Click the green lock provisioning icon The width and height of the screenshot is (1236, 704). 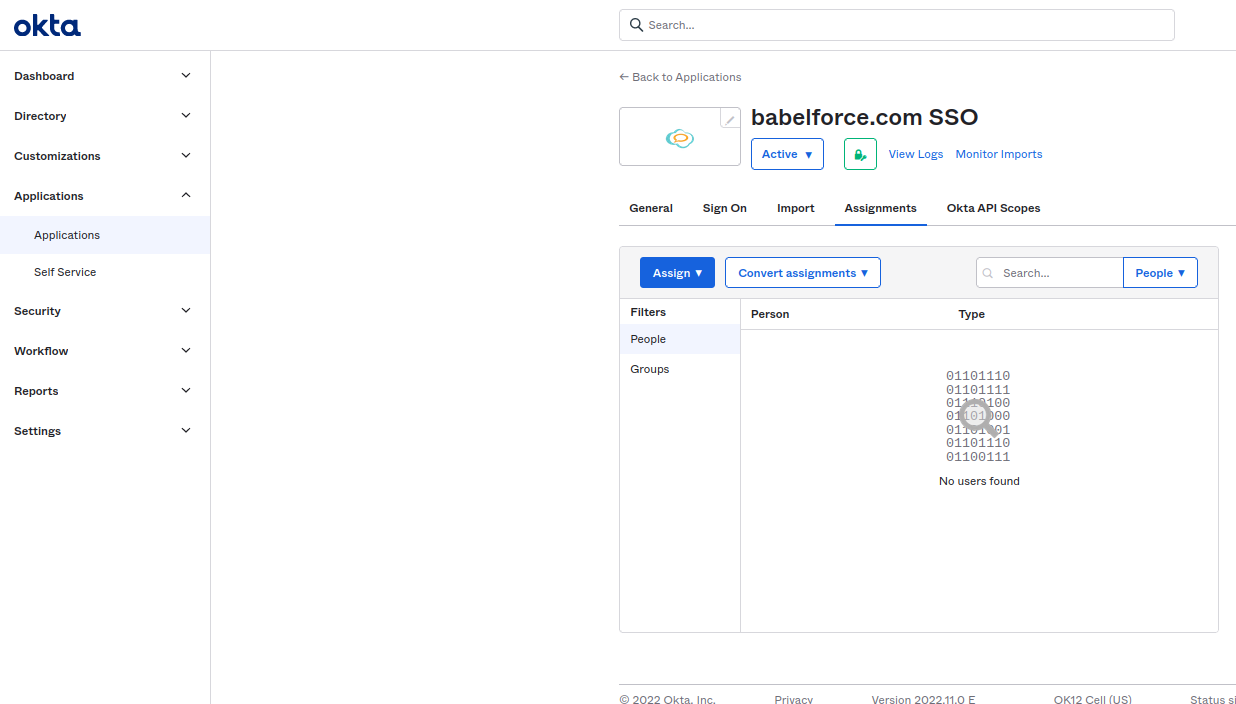[x=860, y=154]
